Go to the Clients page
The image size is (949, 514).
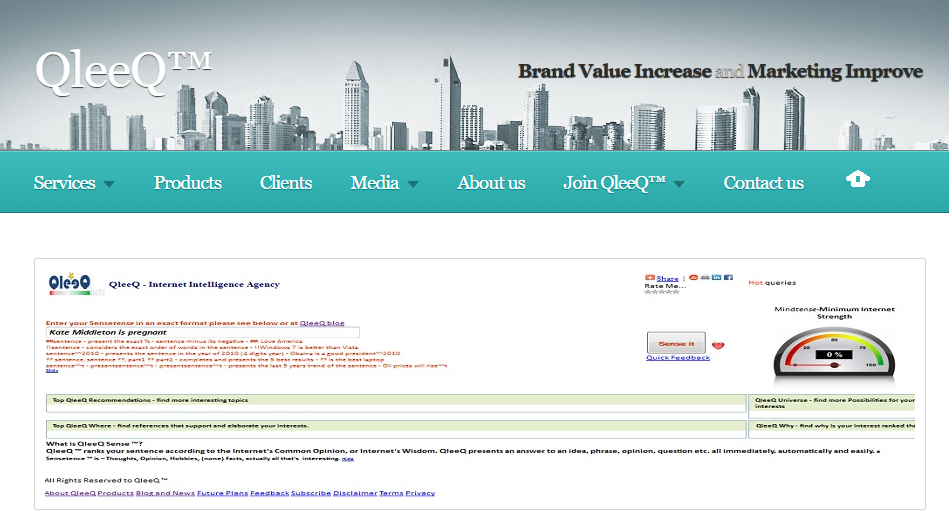(286, 183)
